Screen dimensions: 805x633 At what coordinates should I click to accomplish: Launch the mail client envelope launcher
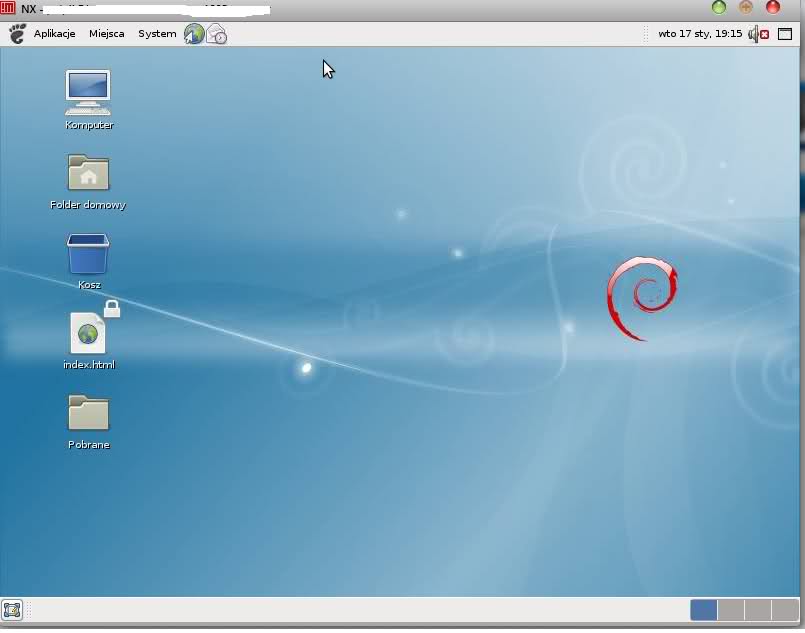pyautogui.click(x=217, y=34)
